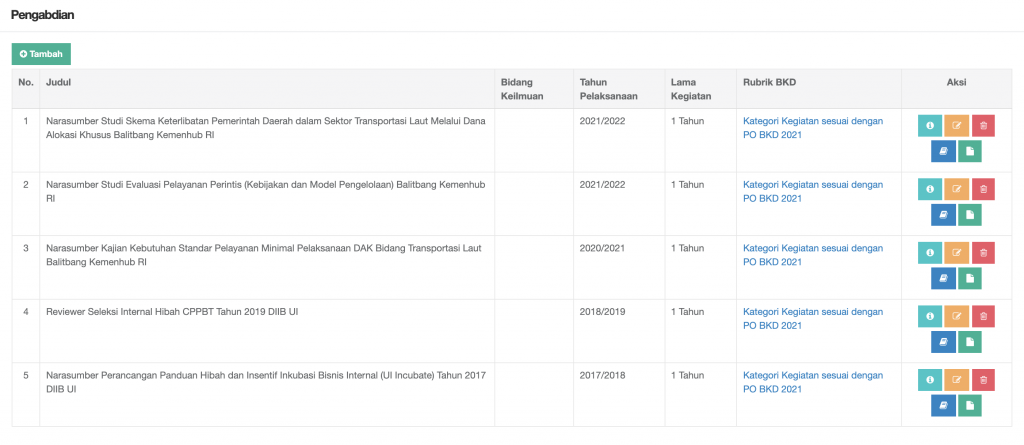Select title Narasumber Studi Evaluasi Pelayanan Perintis
Viewport: 1024px width, 445px height.
pos(266,191)
